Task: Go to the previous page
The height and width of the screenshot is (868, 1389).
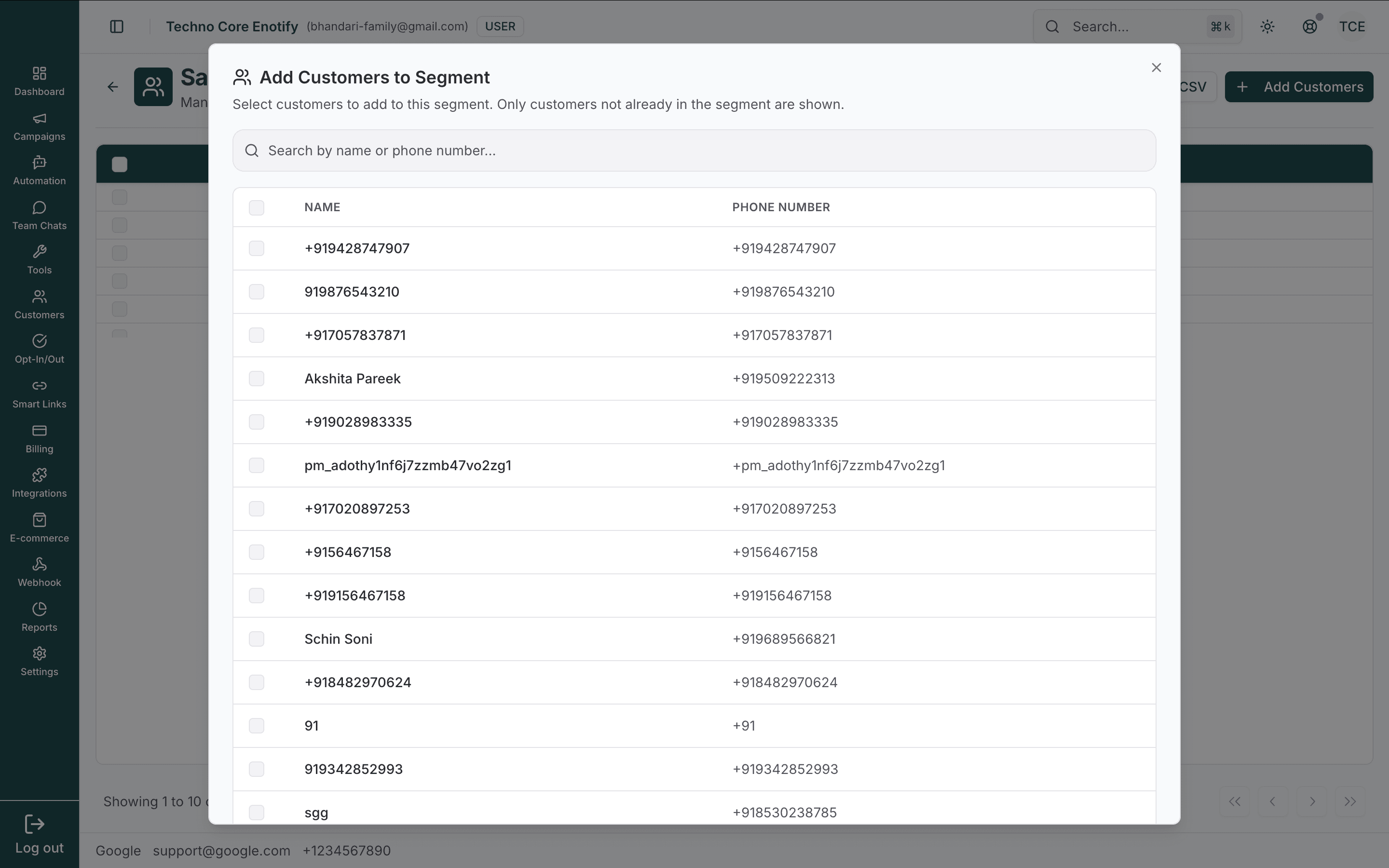Action: pyautogui.click(x=1272, y=801)
